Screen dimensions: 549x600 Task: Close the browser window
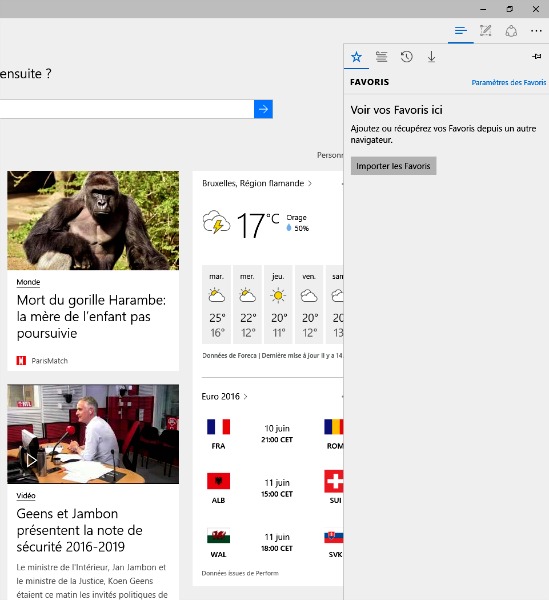pyautogui.click(x=536, y=9)
